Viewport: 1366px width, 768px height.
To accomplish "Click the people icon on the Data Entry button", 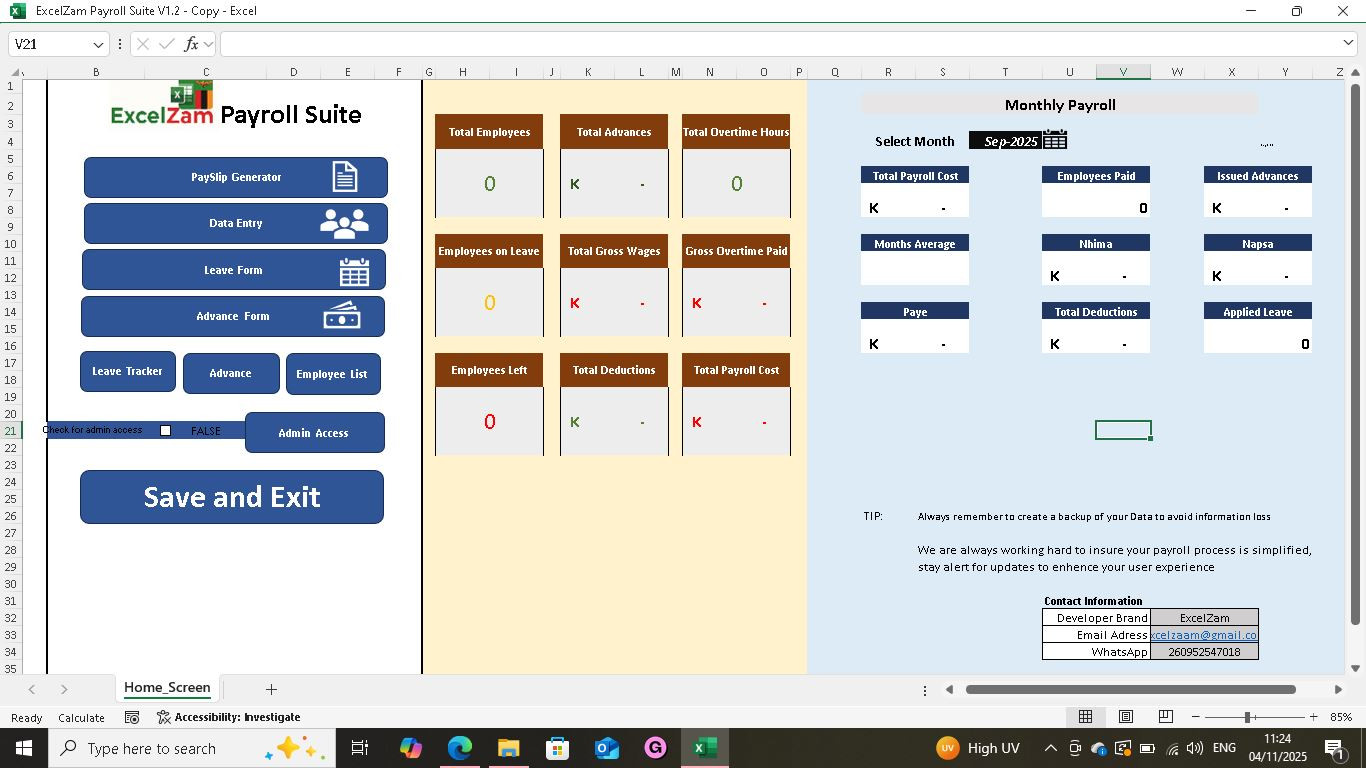I will [345, 223].
